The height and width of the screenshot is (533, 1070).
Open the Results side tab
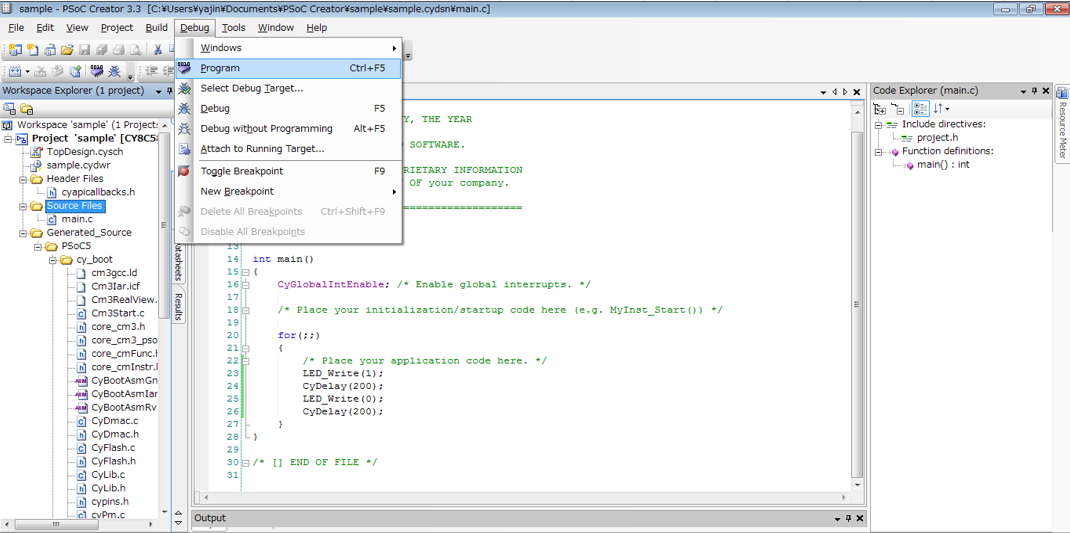(x=179, y=306)
